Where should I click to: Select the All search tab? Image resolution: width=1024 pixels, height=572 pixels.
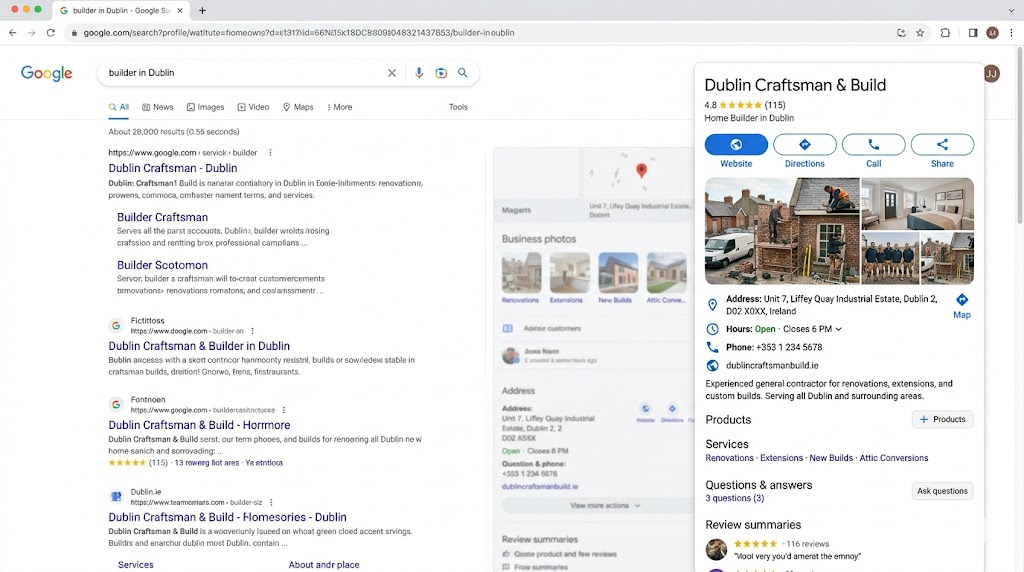coord(119,107)
